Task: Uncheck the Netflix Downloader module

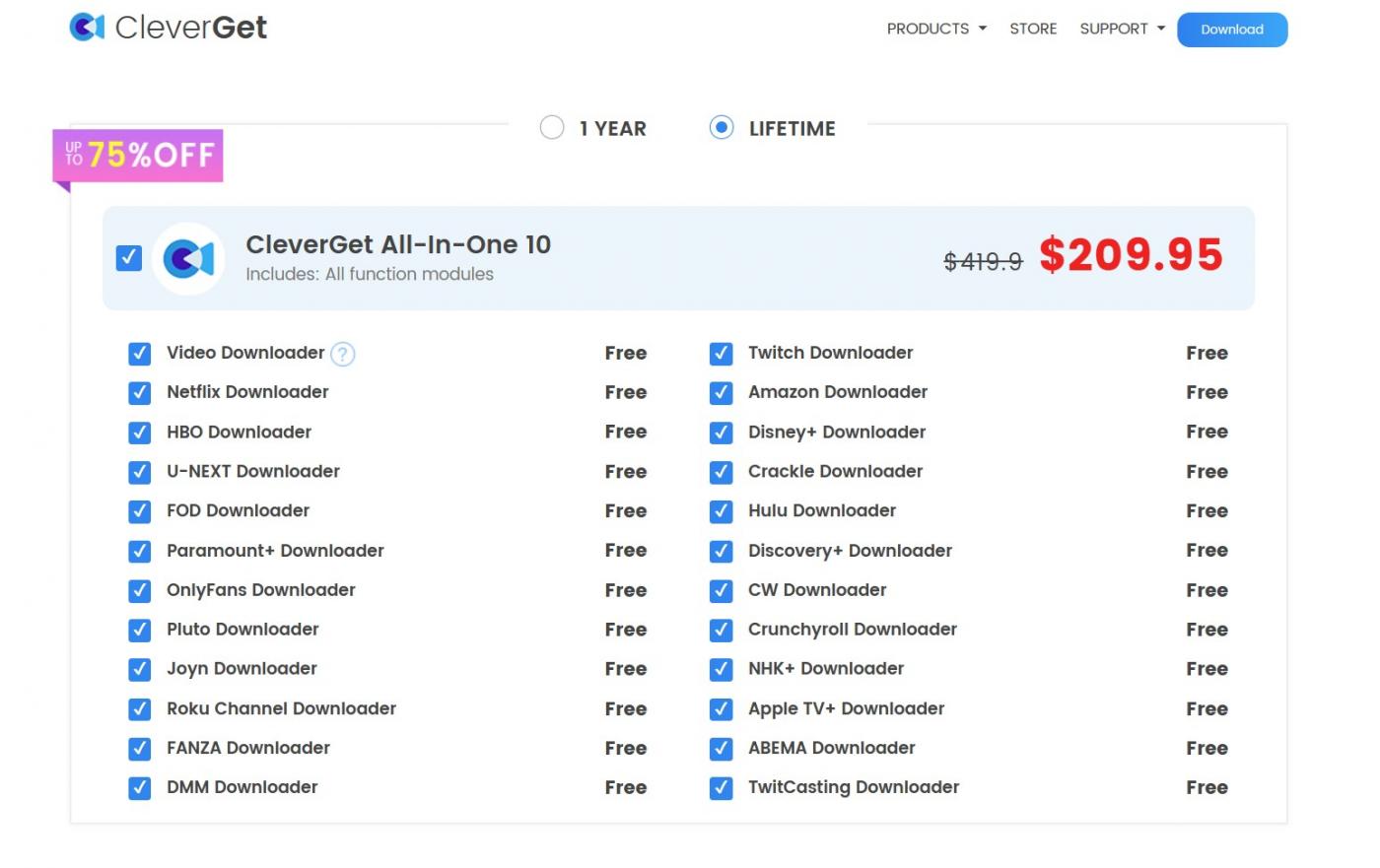Action: point(139,392)
